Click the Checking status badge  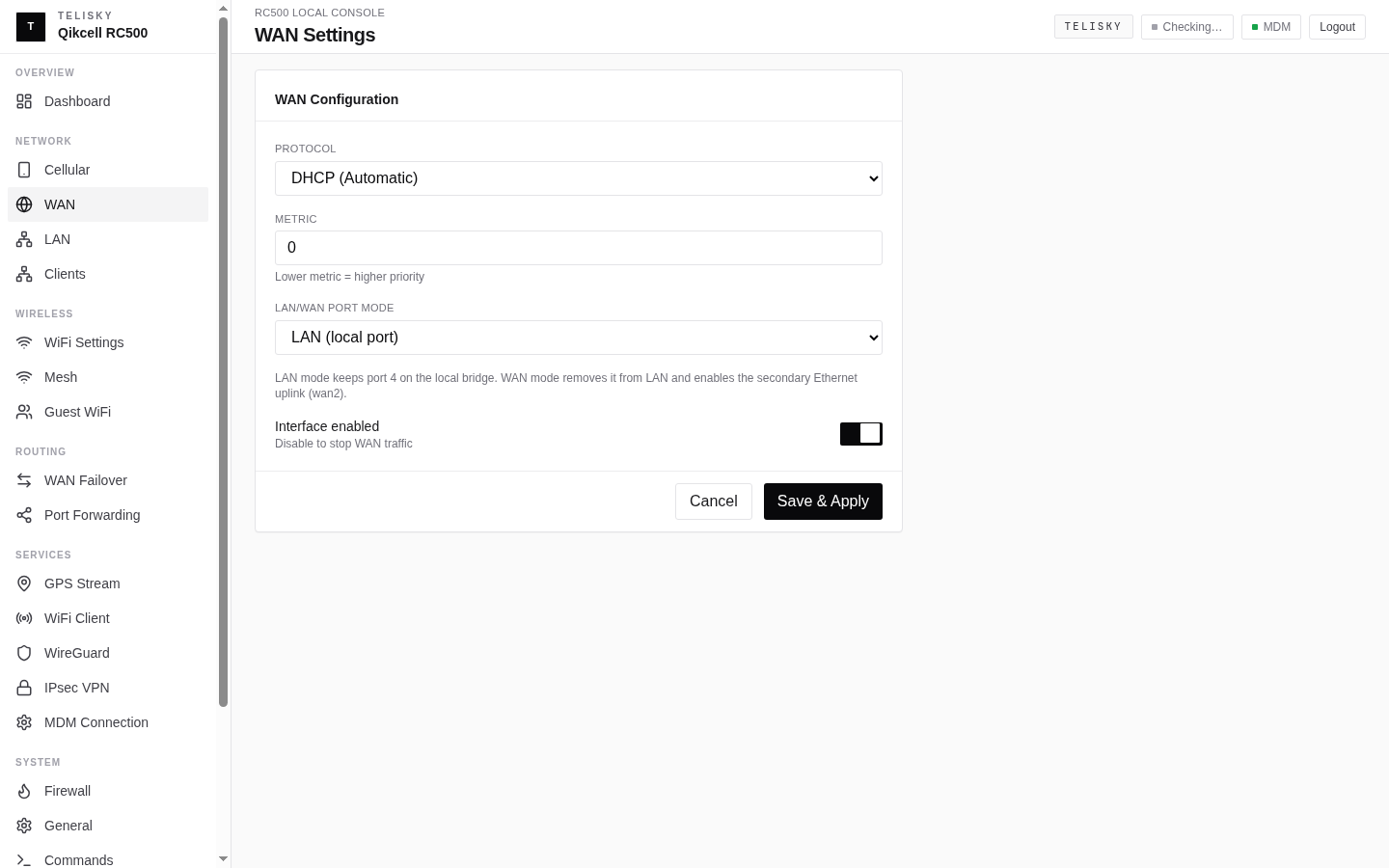pos(1187,27)
